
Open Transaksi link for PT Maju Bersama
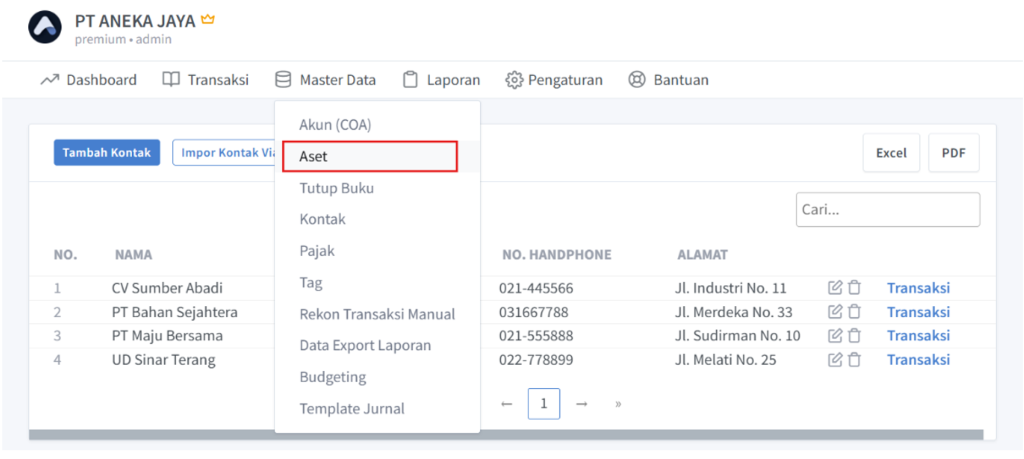(x=918, y=336)
